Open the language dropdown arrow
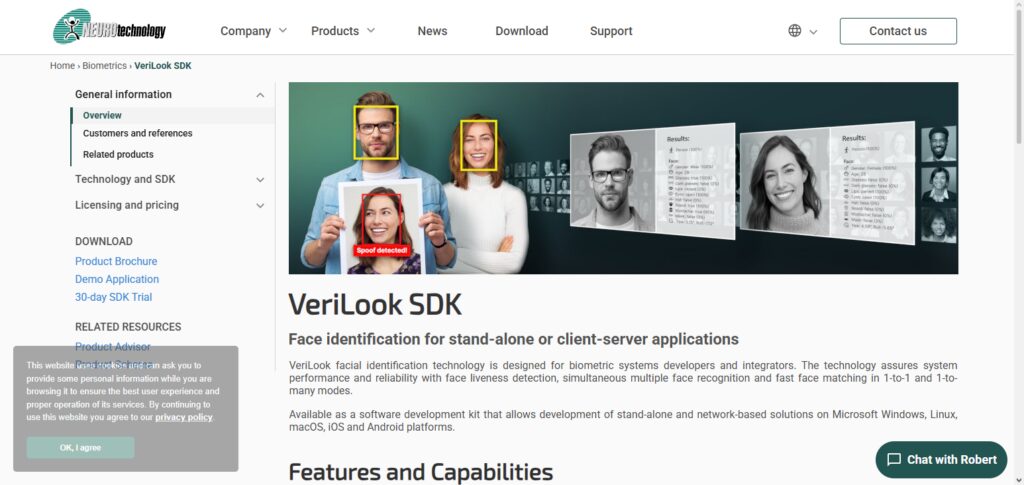This screenshot has width=1024, height=485. (x=813, y=31)
